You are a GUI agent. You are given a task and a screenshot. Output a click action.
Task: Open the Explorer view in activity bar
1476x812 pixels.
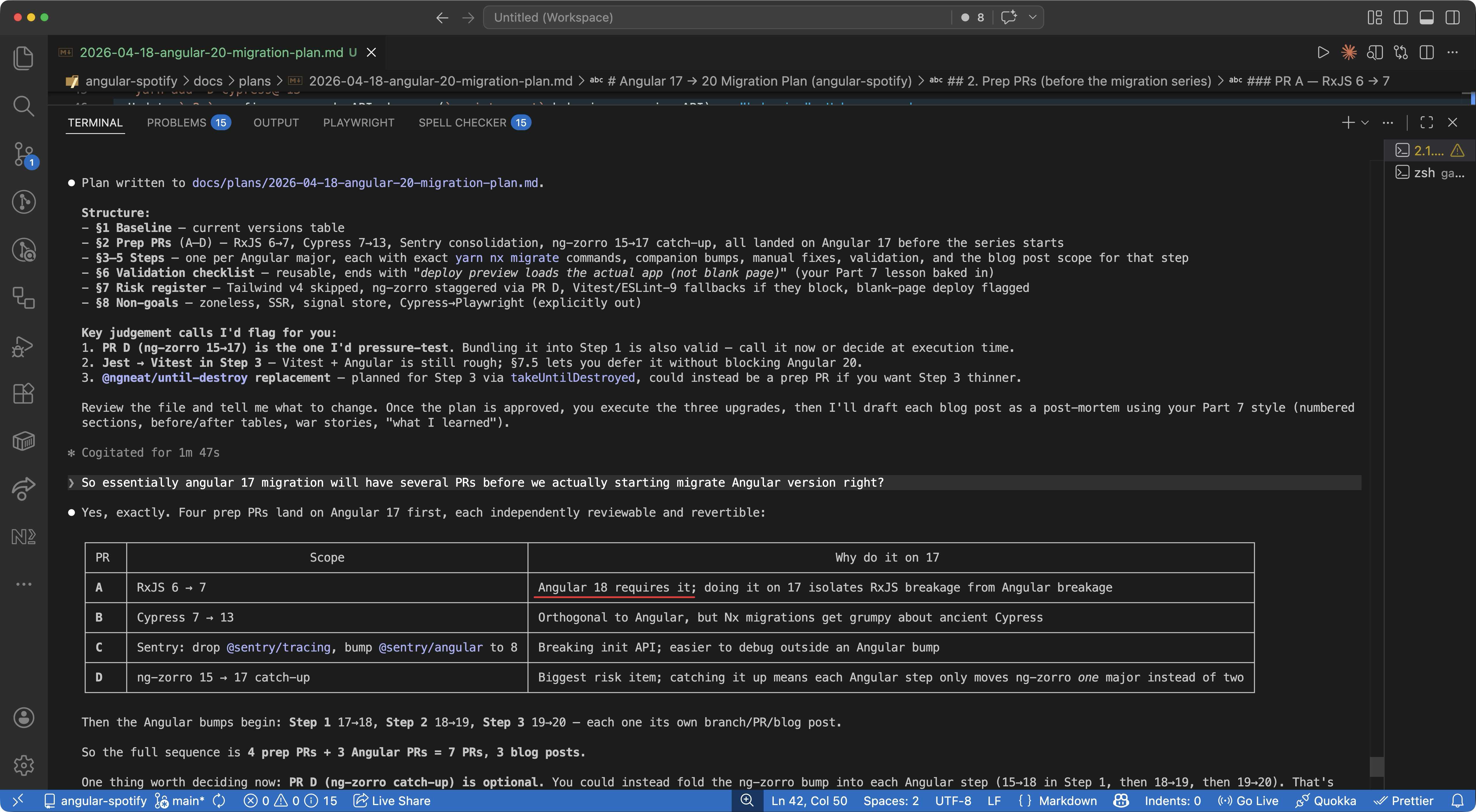23,58
